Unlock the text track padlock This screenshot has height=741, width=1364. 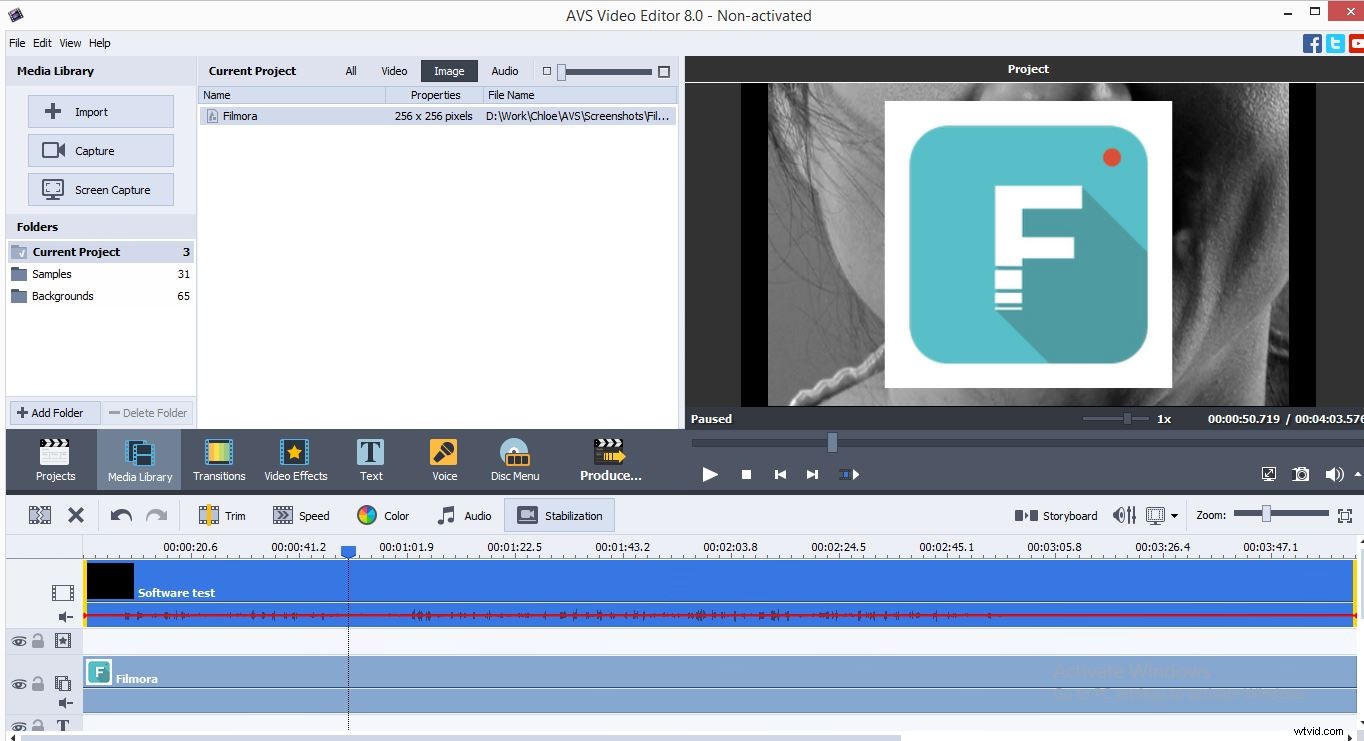[x=38, y=726]
